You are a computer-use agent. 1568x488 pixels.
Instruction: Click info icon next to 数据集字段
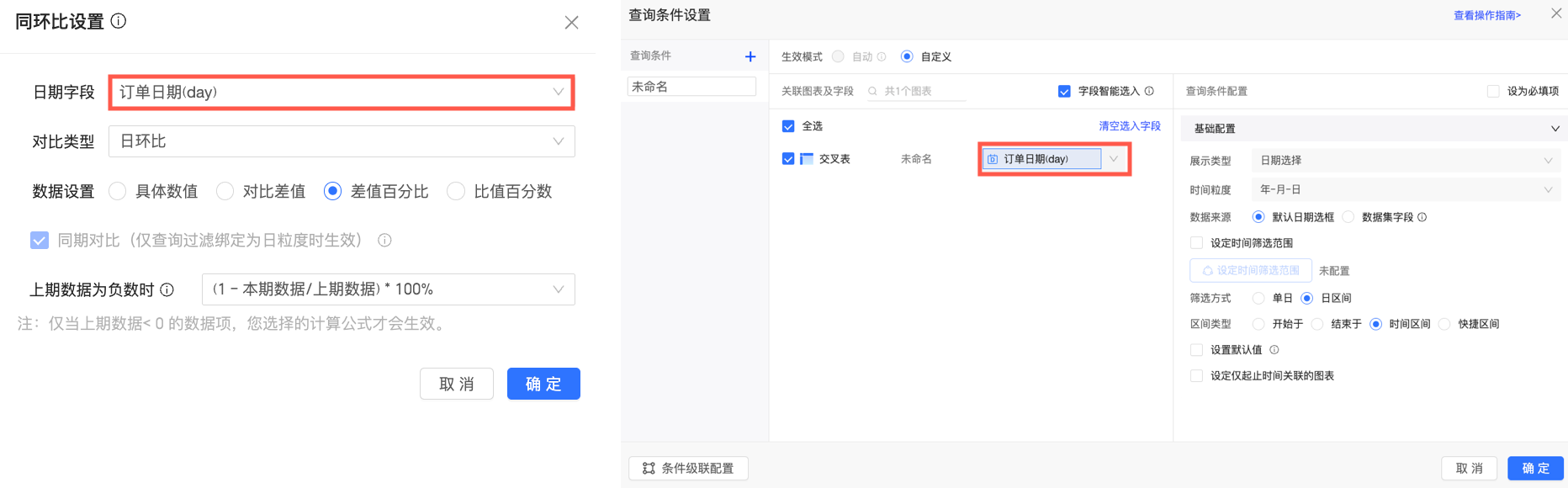click(1422, 217)
